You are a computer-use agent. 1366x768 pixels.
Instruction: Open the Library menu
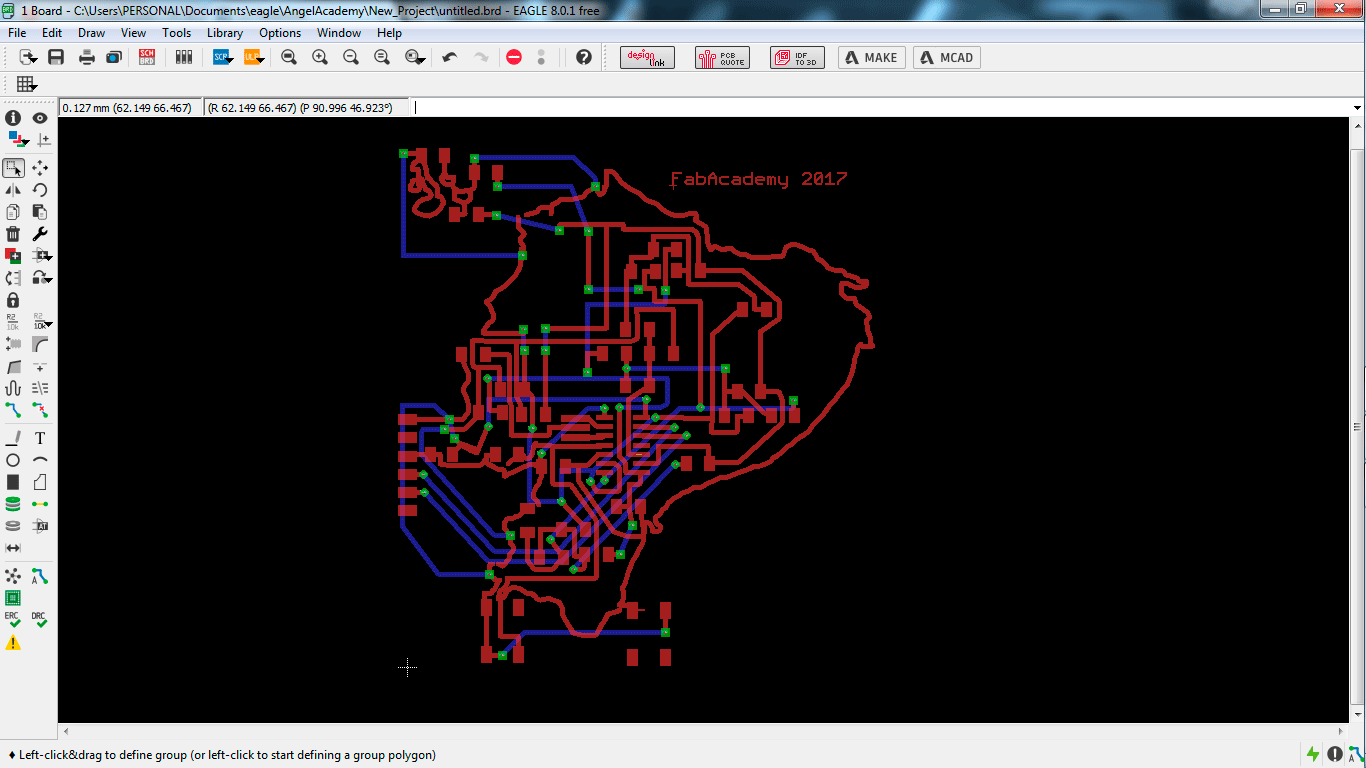tap(225, 33)
